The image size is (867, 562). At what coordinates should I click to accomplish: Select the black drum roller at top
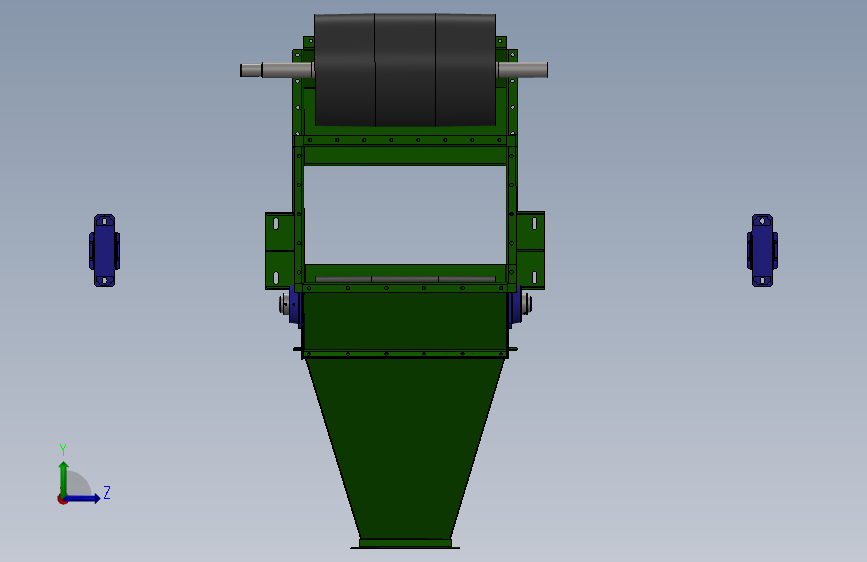pos(405,70)
